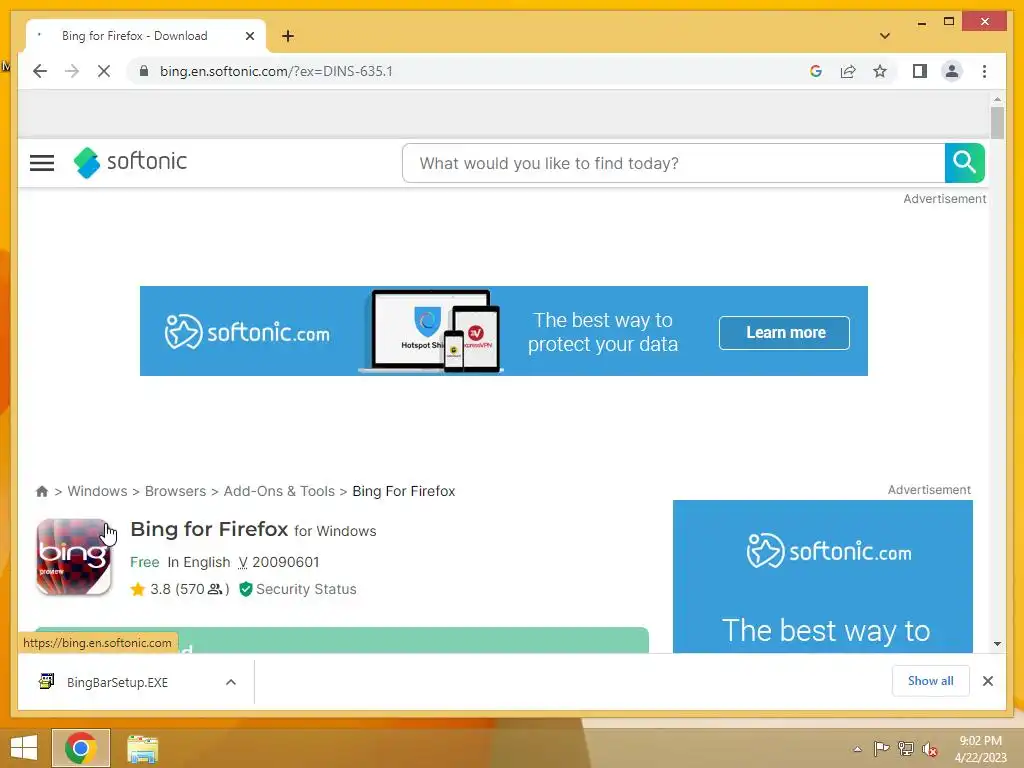The image size is (1024, 768).
Task: Close the Bing for Firefox tab
Action: click(x=249, y=36)
